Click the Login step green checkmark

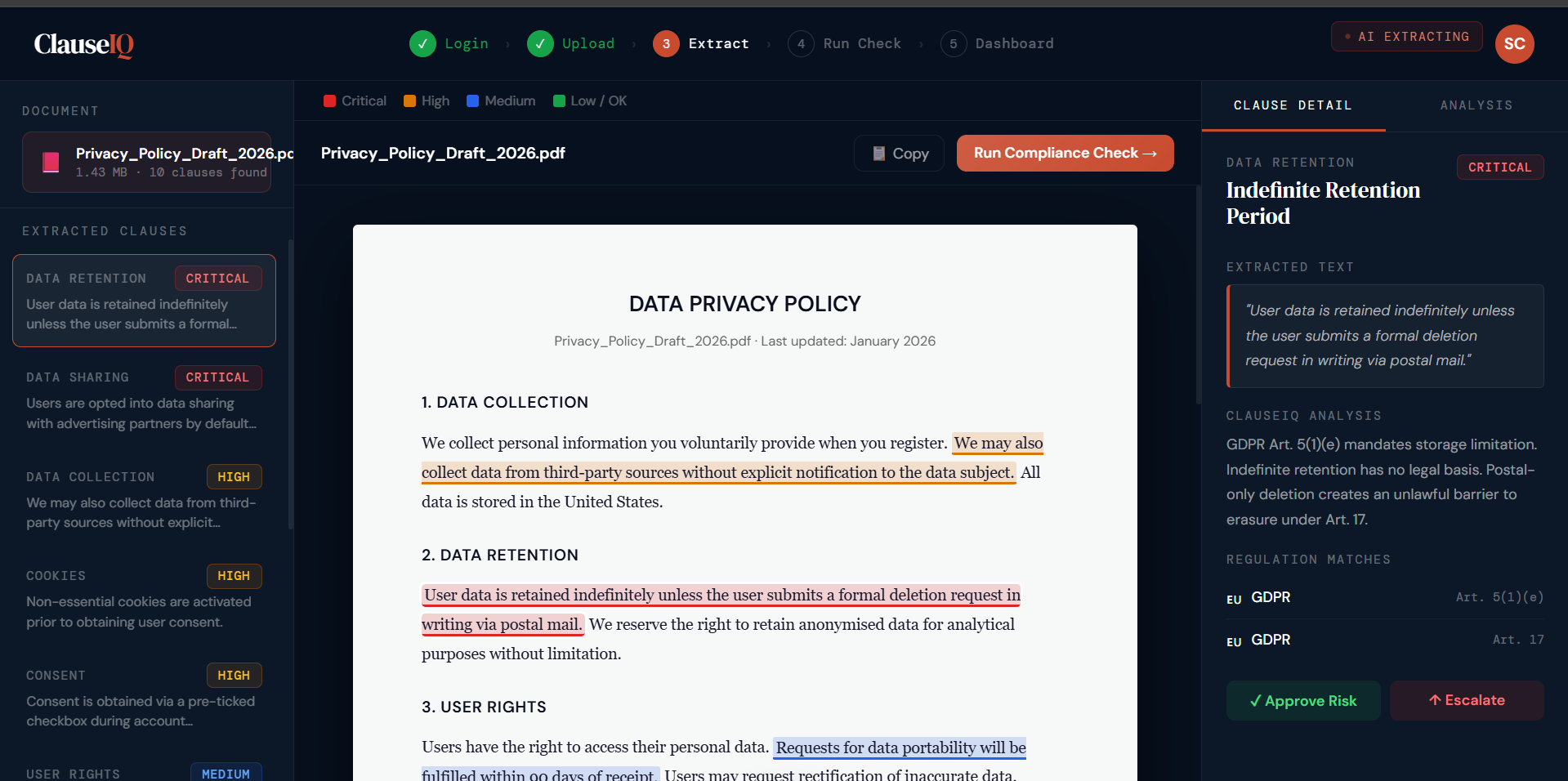point(422,44)
